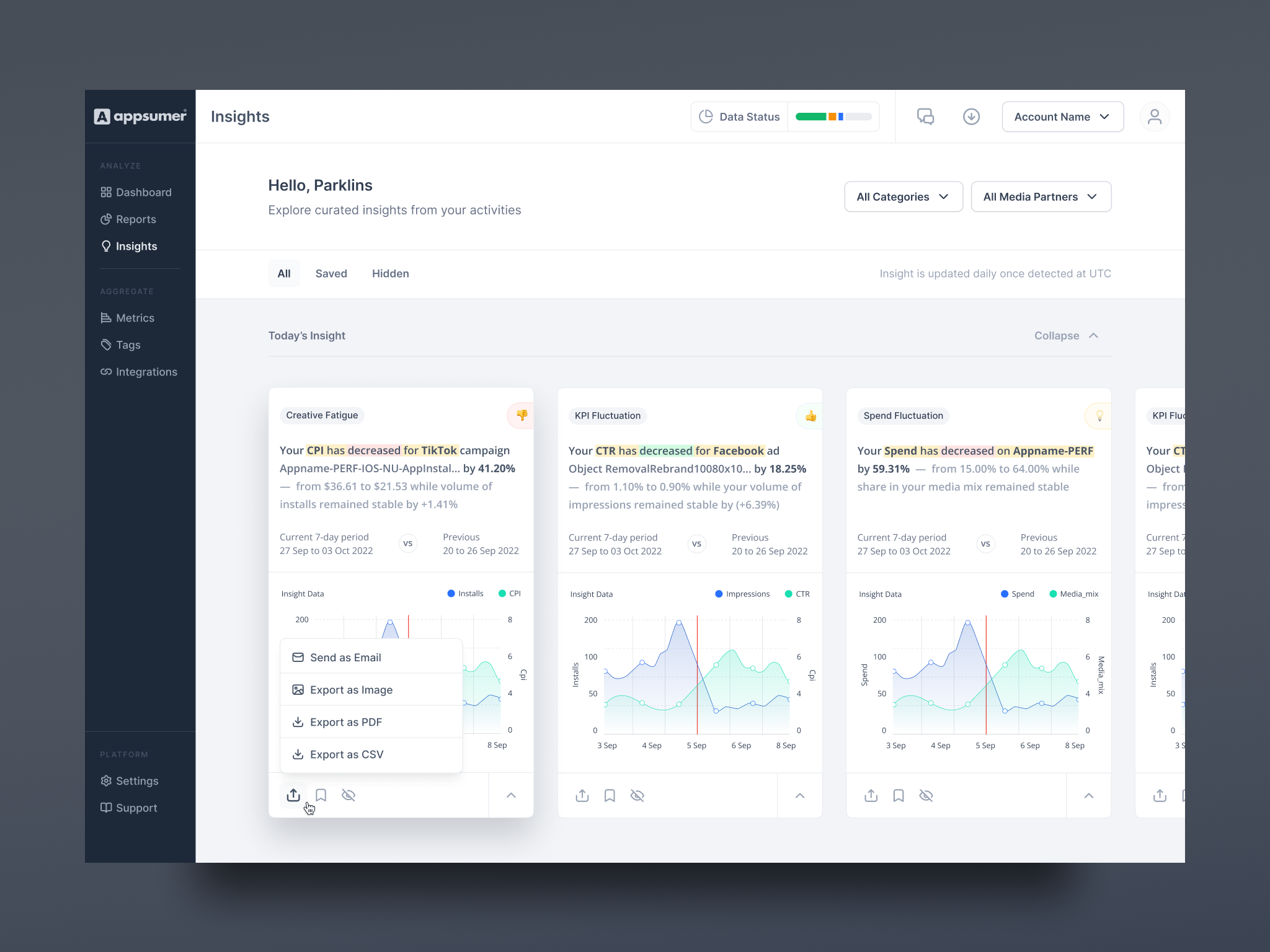Open the All Categories dropdown
This screenshot has height=952, width=1270.
(903, 196)
